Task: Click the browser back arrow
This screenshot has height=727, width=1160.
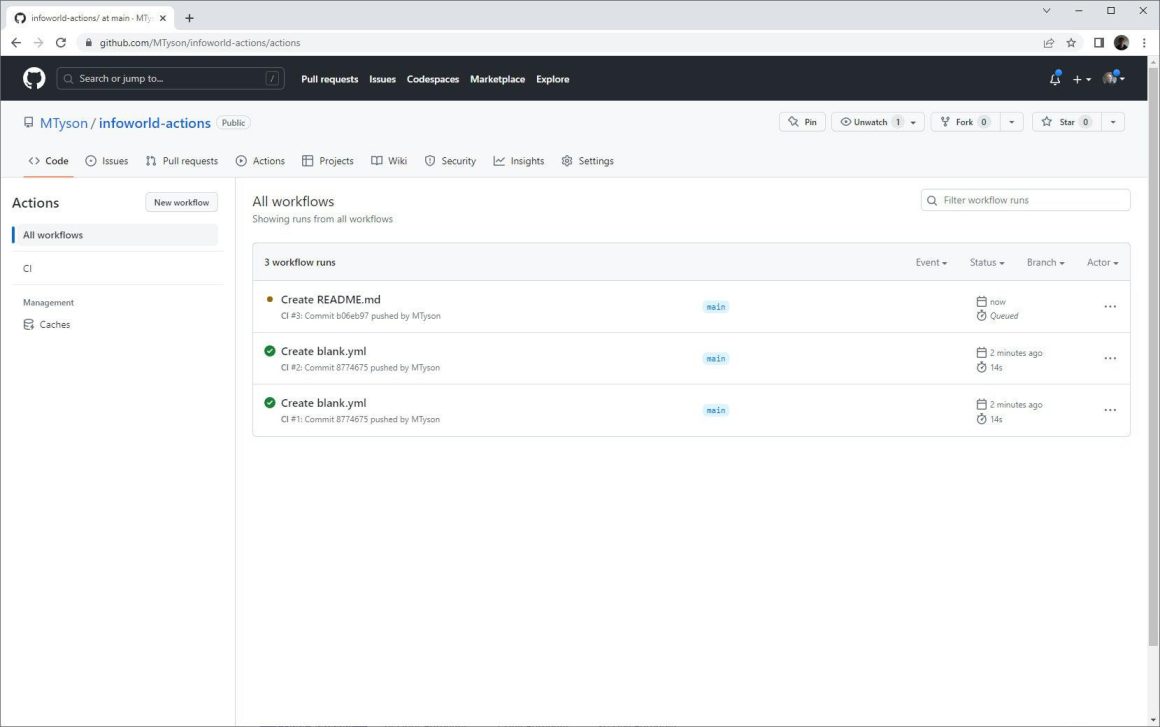Action: tap(16, 43)
